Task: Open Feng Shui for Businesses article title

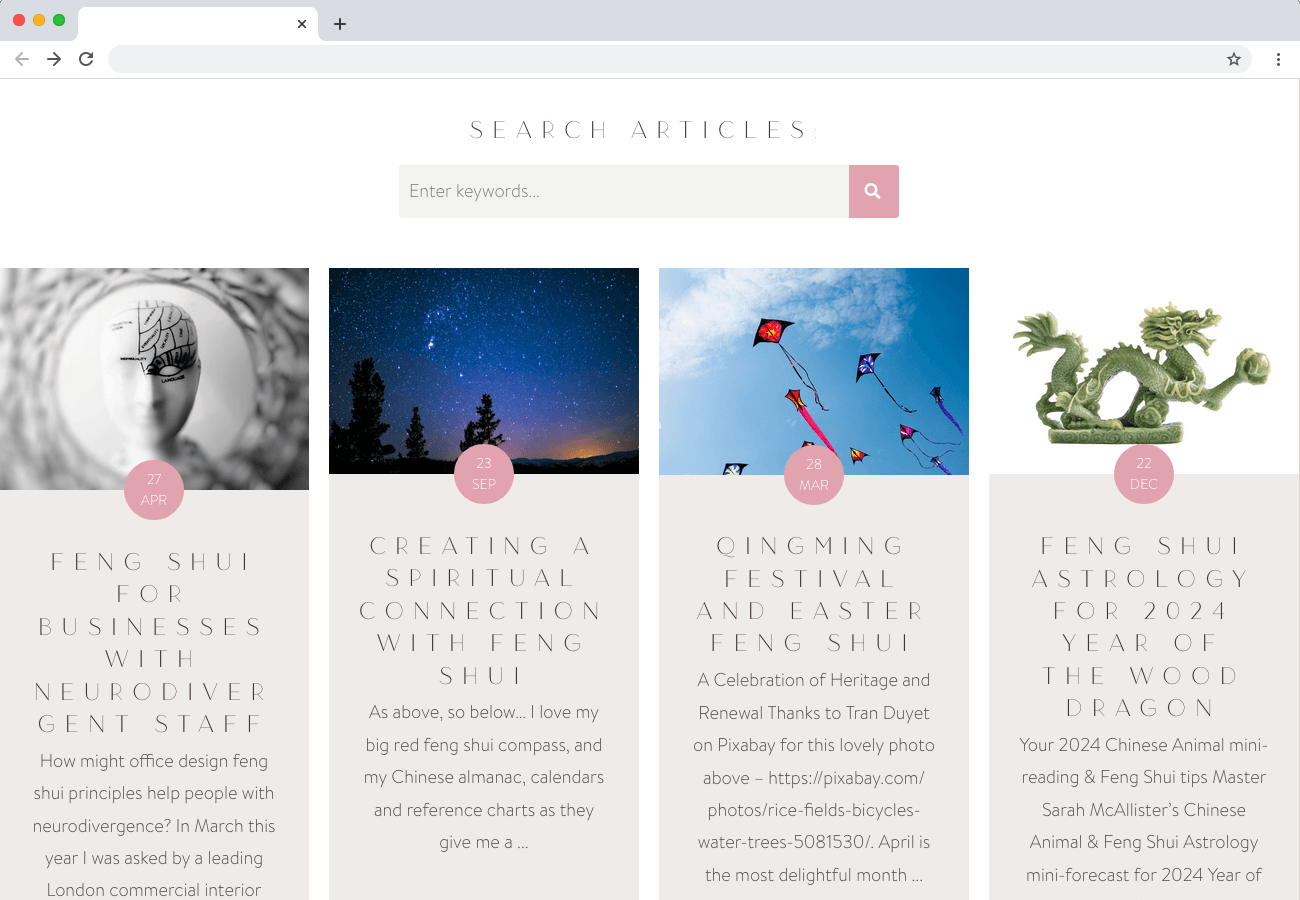Action: pos(154,643)
